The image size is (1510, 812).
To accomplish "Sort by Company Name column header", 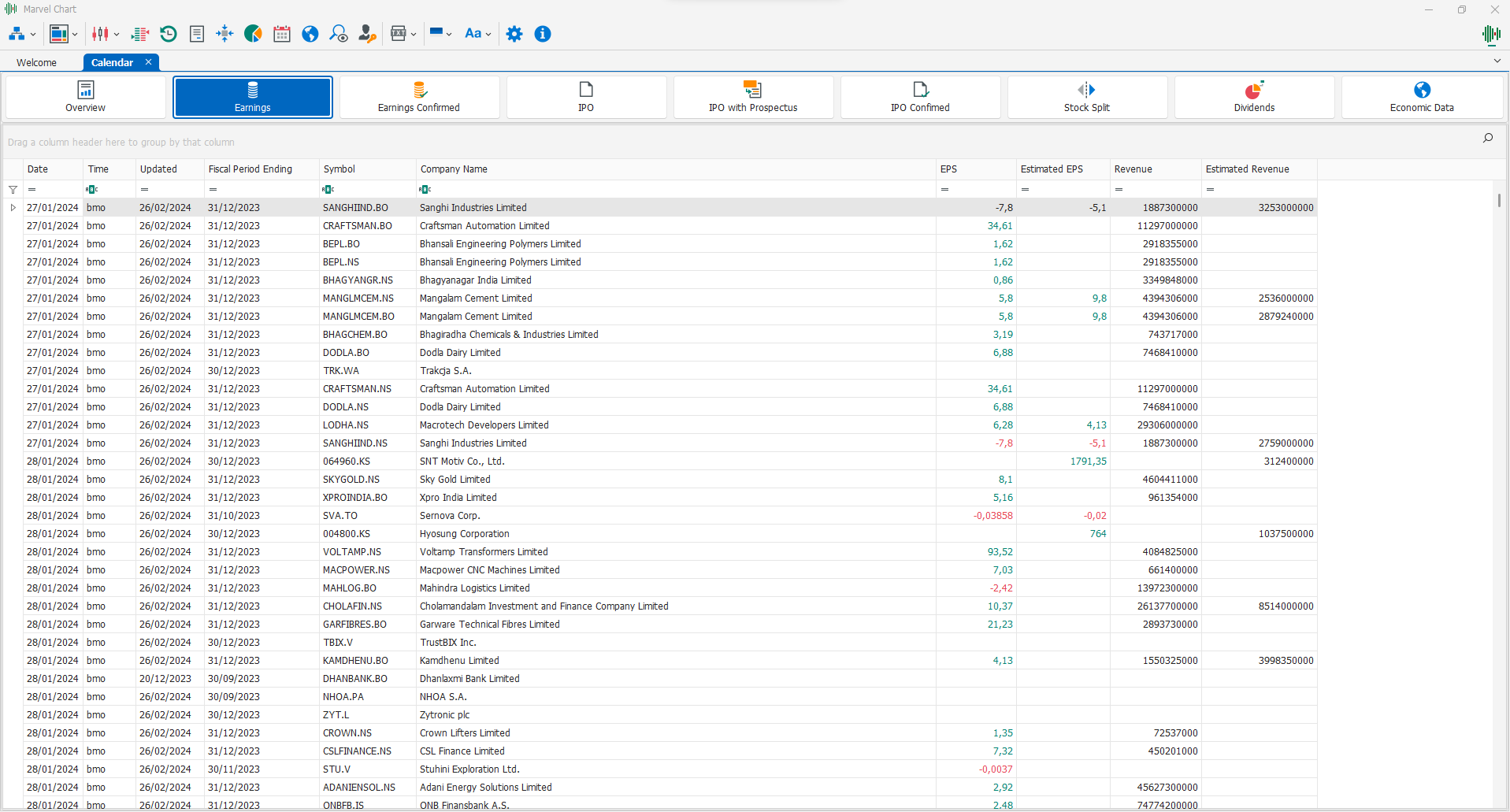I will [676, 169].
